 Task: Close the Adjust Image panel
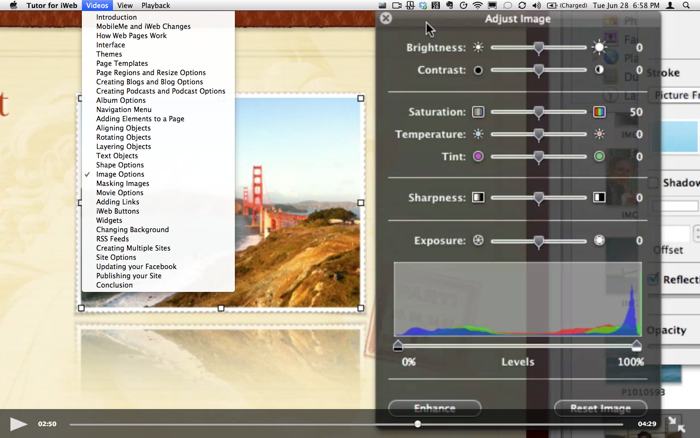coord(386,18)
